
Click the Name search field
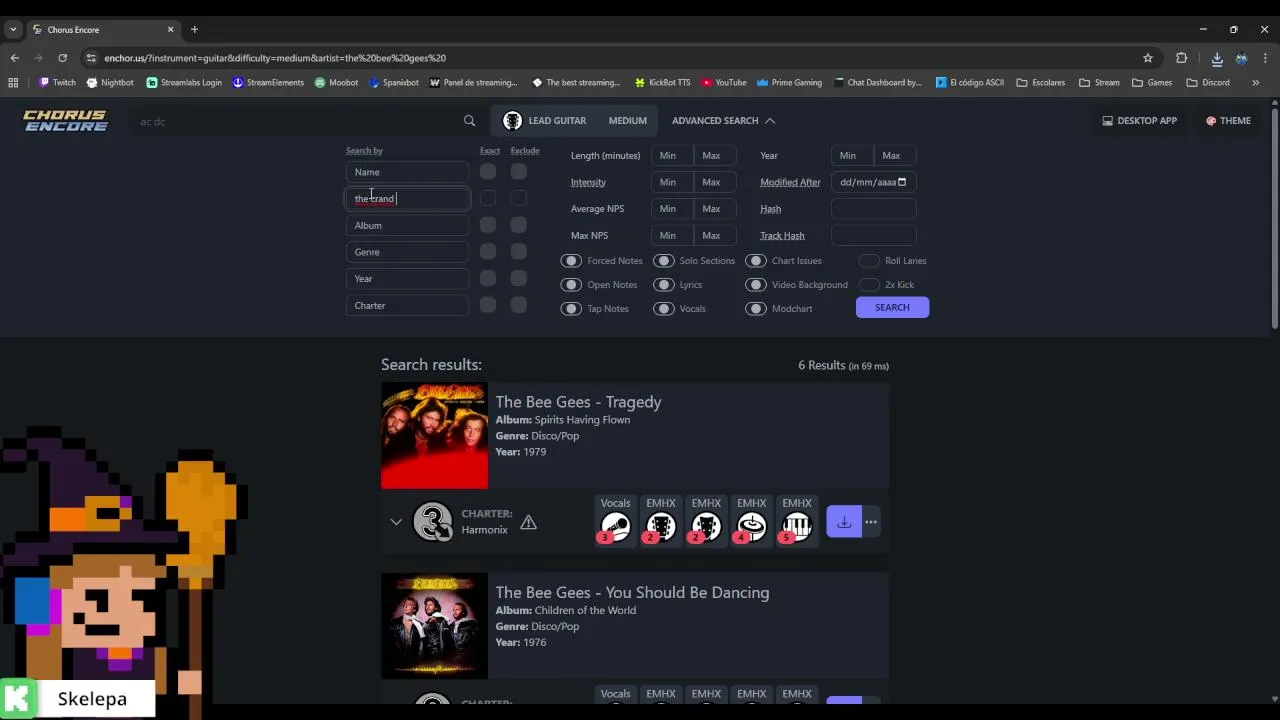click(408, 172)
